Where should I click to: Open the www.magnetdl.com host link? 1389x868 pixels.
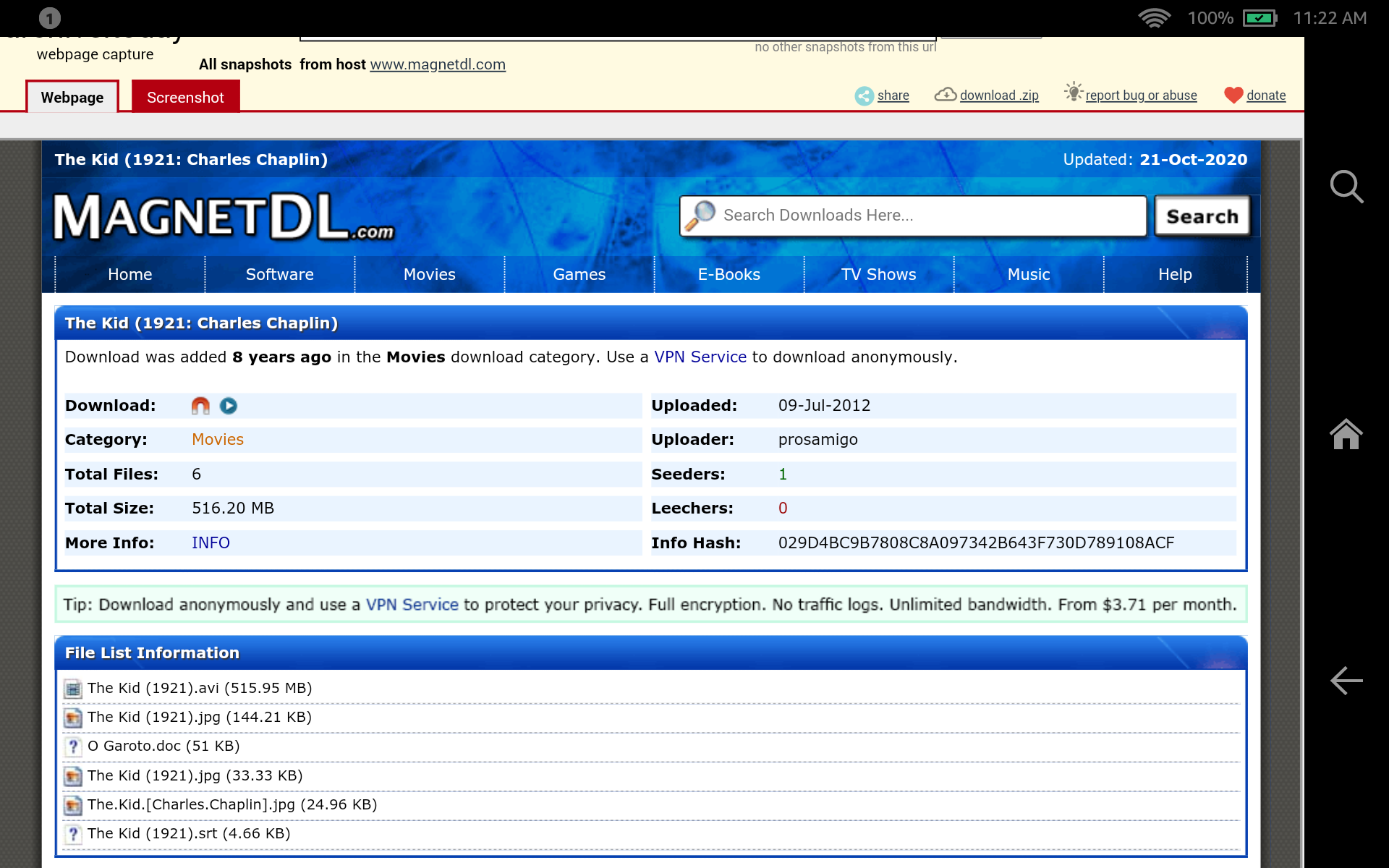[438, 64]
